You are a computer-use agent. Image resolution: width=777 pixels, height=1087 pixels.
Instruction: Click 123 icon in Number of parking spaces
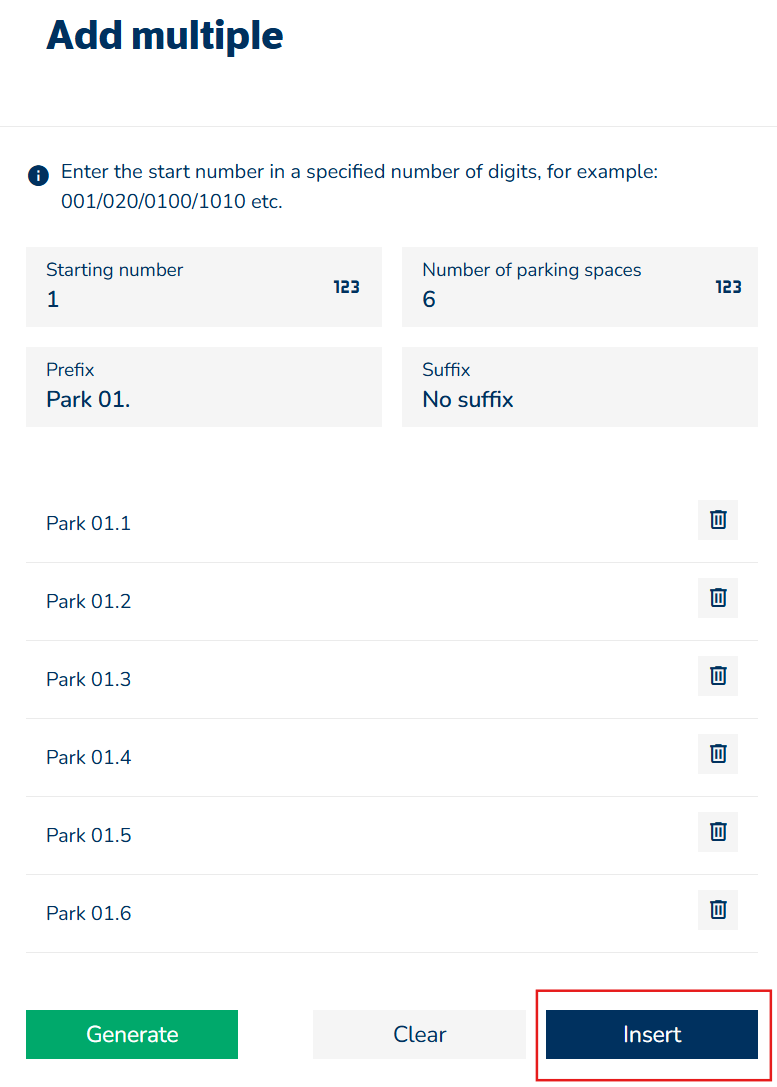pyautogui.click(x=728, y=287)
